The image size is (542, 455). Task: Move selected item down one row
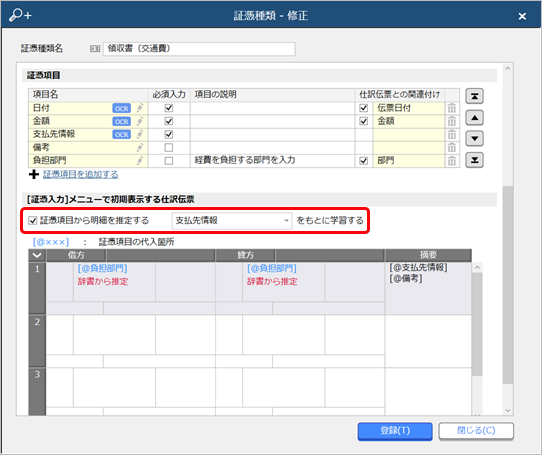click(x=474, y=139)
